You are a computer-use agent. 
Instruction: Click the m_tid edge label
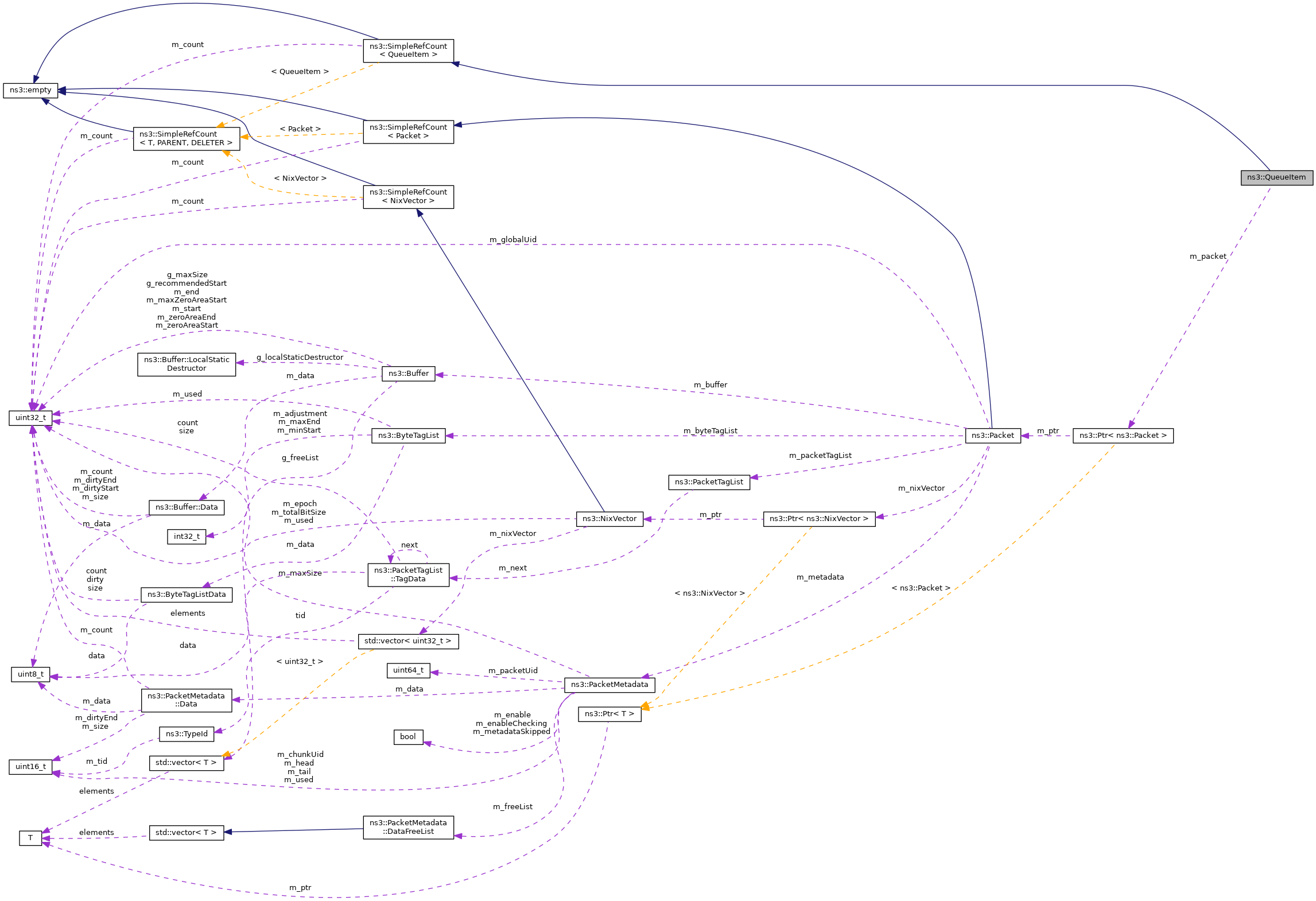[96, 762]
